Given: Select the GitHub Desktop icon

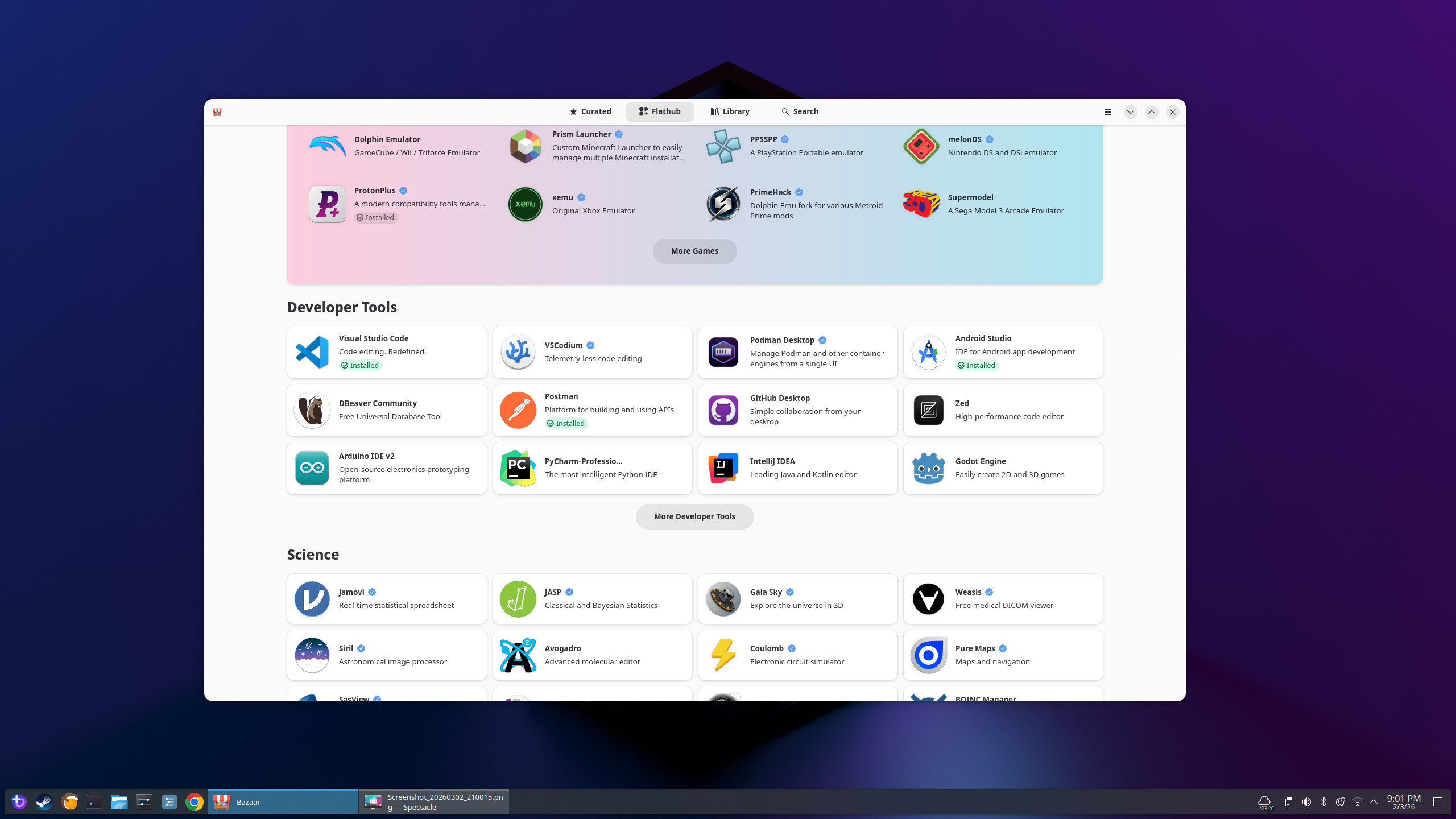Looking at the screenshot, I should point(723,410).
